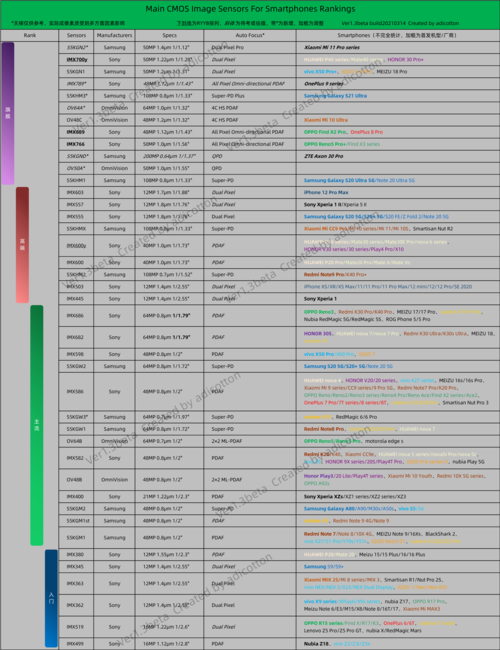Select the 'Smartphones' column header
Image resolution: width=500 pixels, height=650 pixels.
[x=398, y=35]
